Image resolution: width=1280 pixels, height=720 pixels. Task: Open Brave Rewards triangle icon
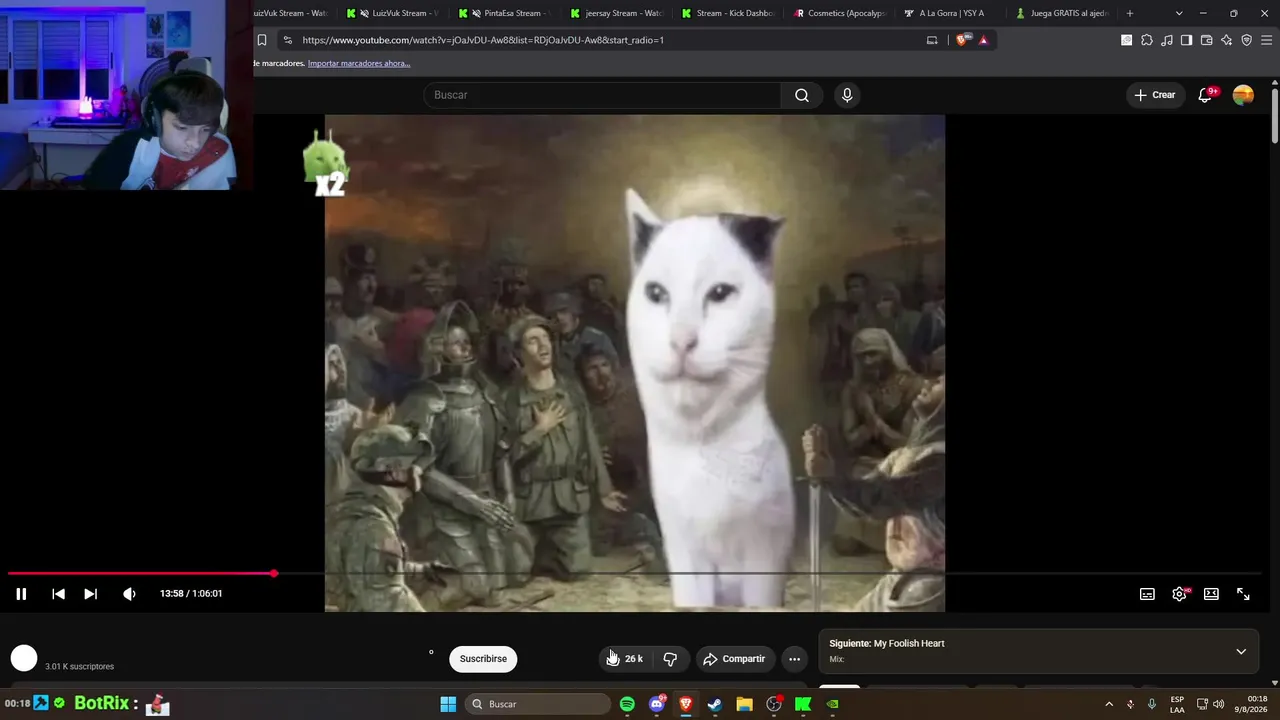(984, 40)
